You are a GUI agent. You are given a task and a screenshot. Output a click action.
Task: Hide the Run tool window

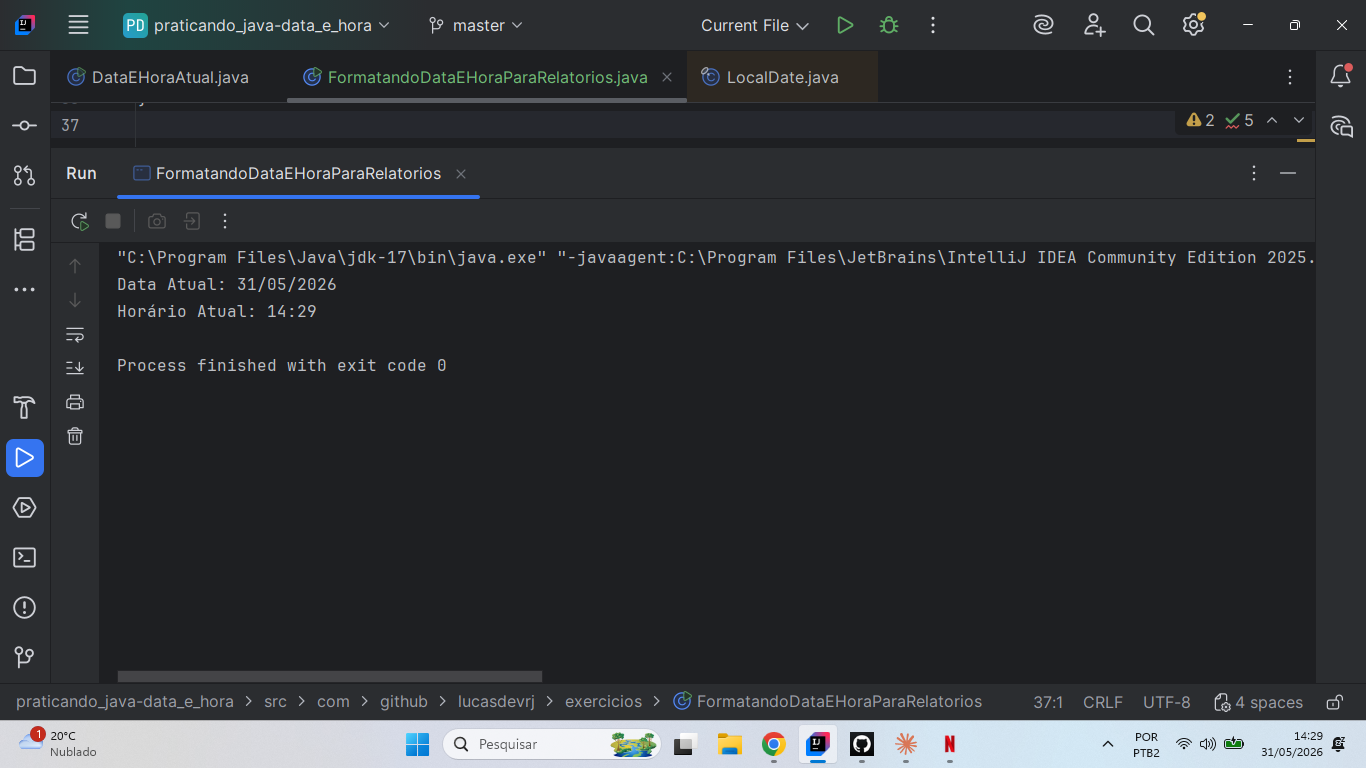coord(1288,173)
